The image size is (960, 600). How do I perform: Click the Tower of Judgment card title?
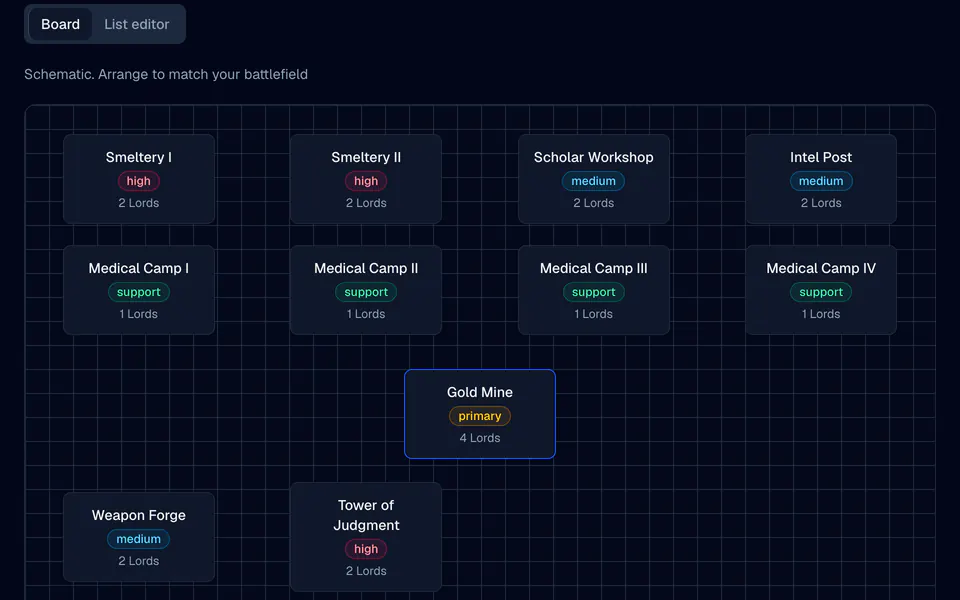(x=366, y=516)
